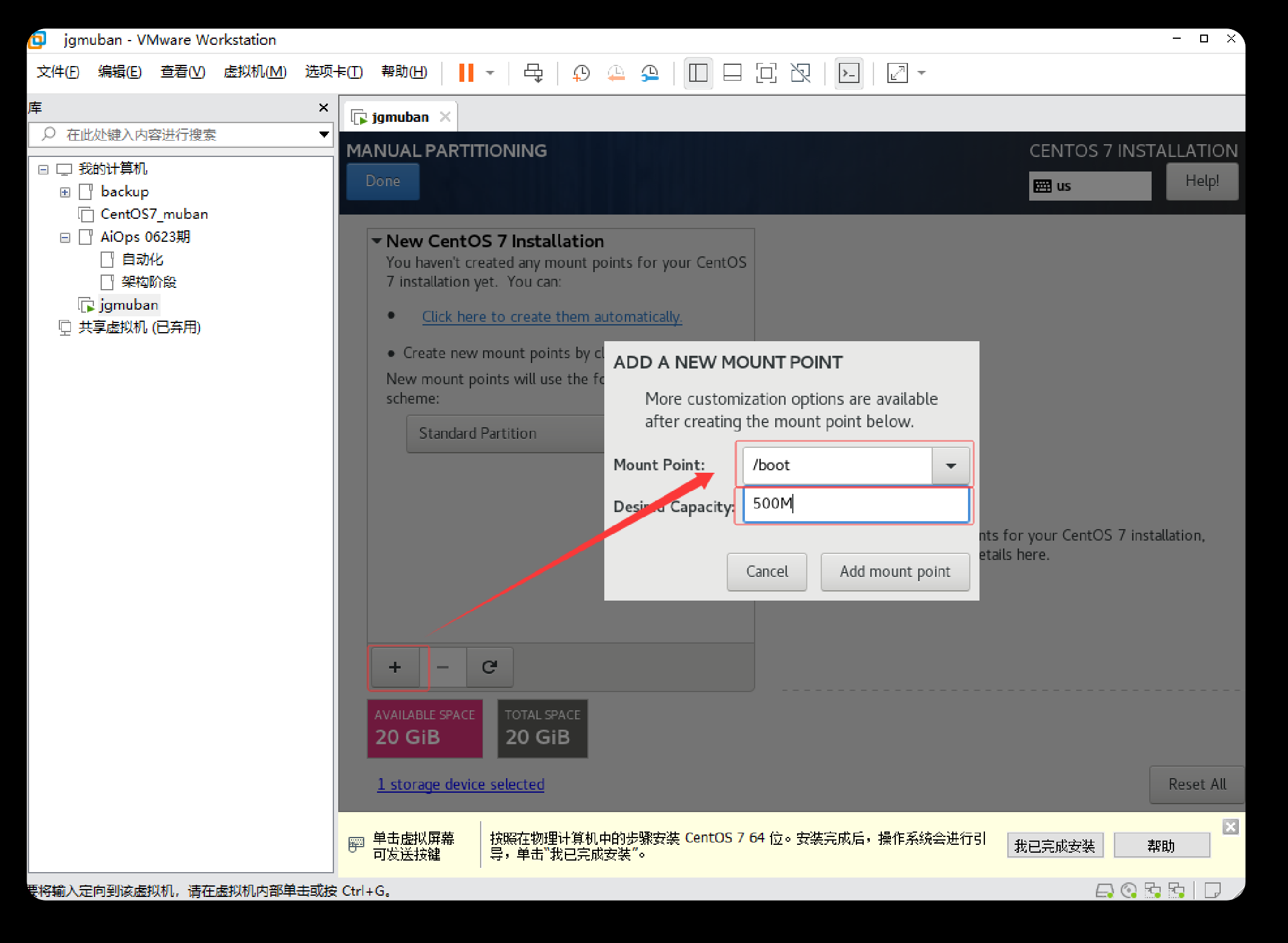
Task: Click the pause virtual machine icon
Action: click(x=465, y=73)
